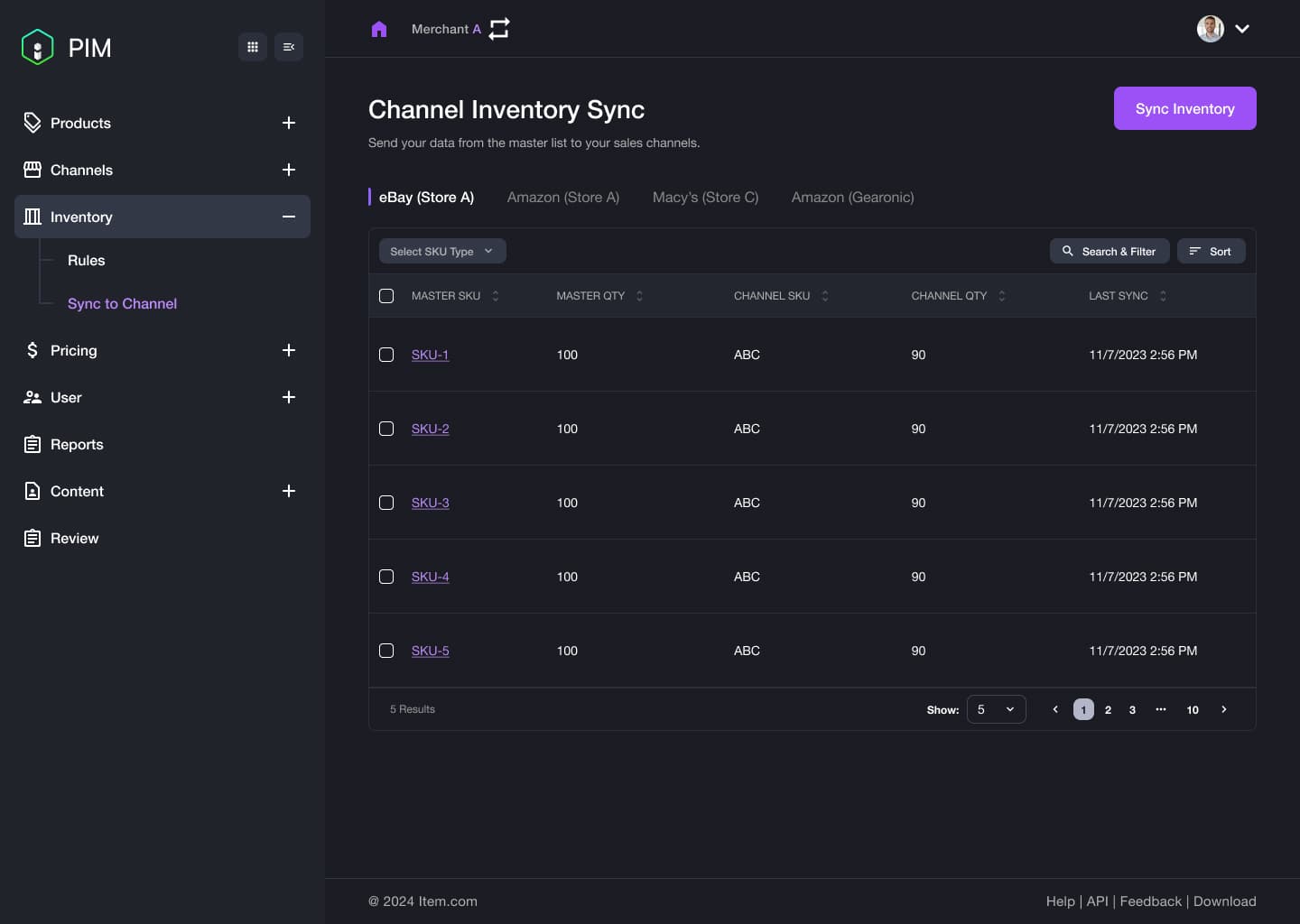1300x924 pixels.
Task: Click the user avatar photo
Action: click(1211, 29)
